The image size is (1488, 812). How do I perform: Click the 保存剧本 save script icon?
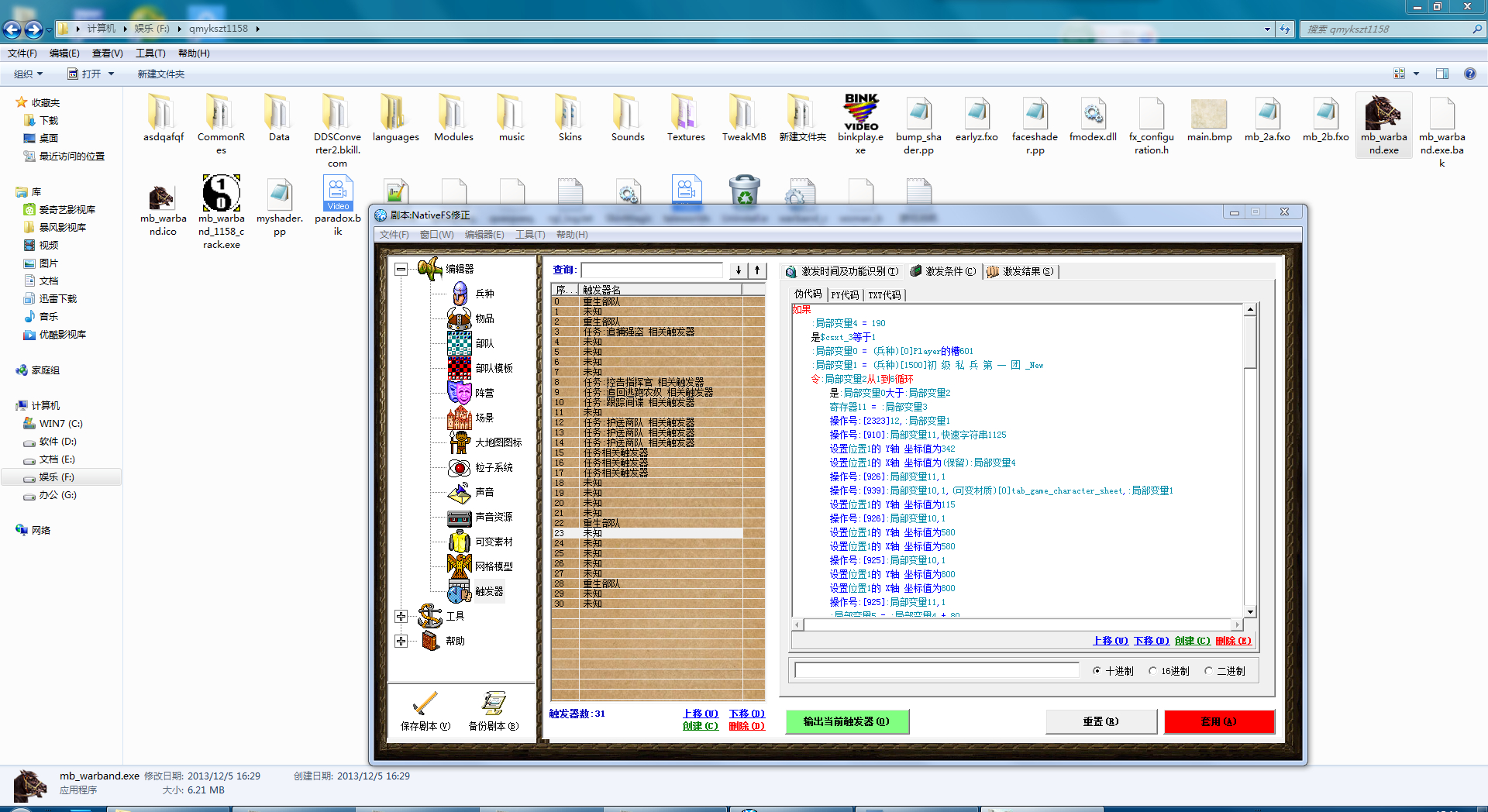click(x=425, y=704)
